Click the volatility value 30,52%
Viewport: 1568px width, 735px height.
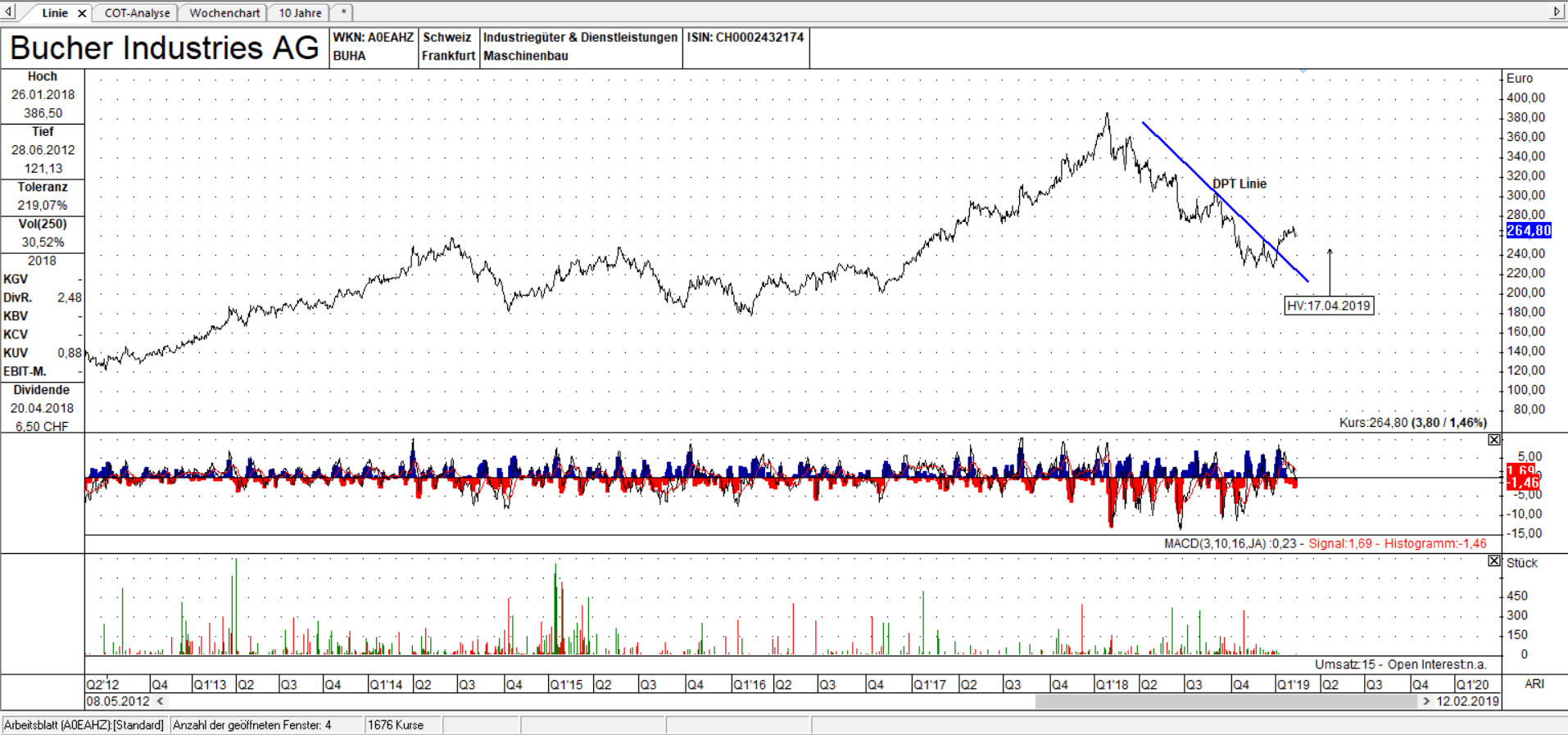pyautogui.click(x=43, y=243)
